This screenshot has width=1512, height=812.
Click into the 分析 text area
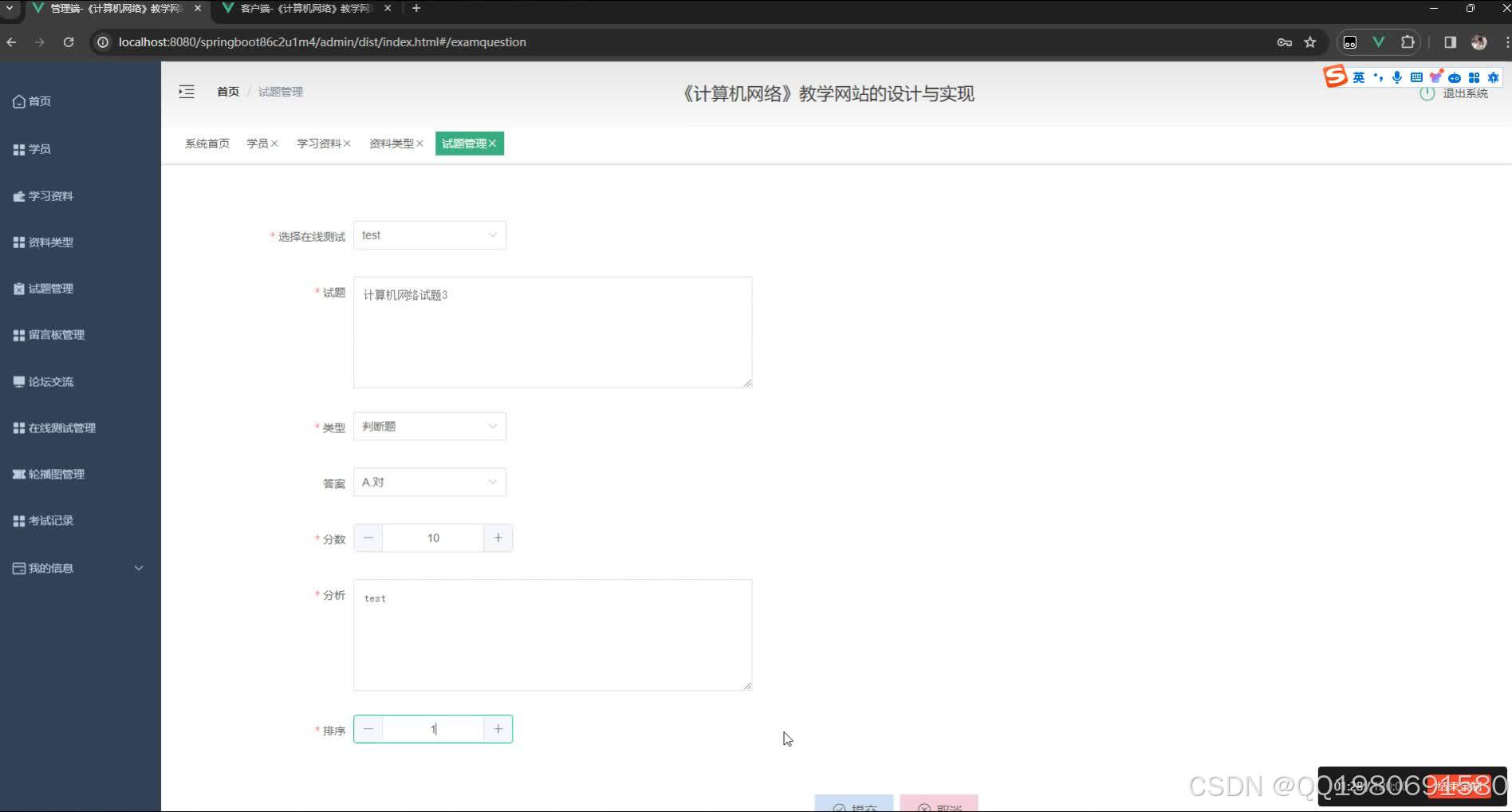[x=553, y=635]
